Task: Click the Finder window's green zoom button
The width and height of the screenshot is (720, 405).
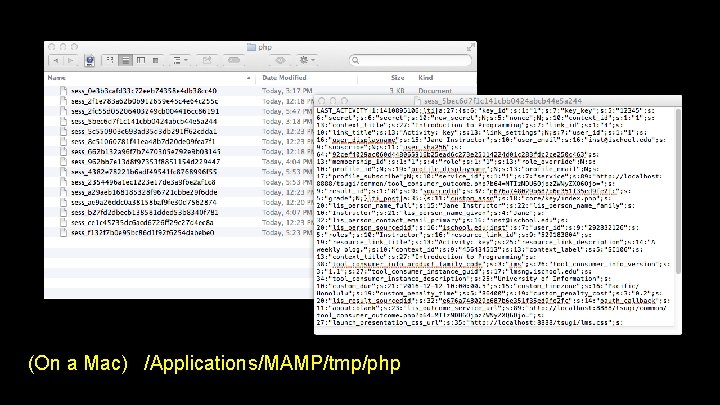Action: click(74, 47)
